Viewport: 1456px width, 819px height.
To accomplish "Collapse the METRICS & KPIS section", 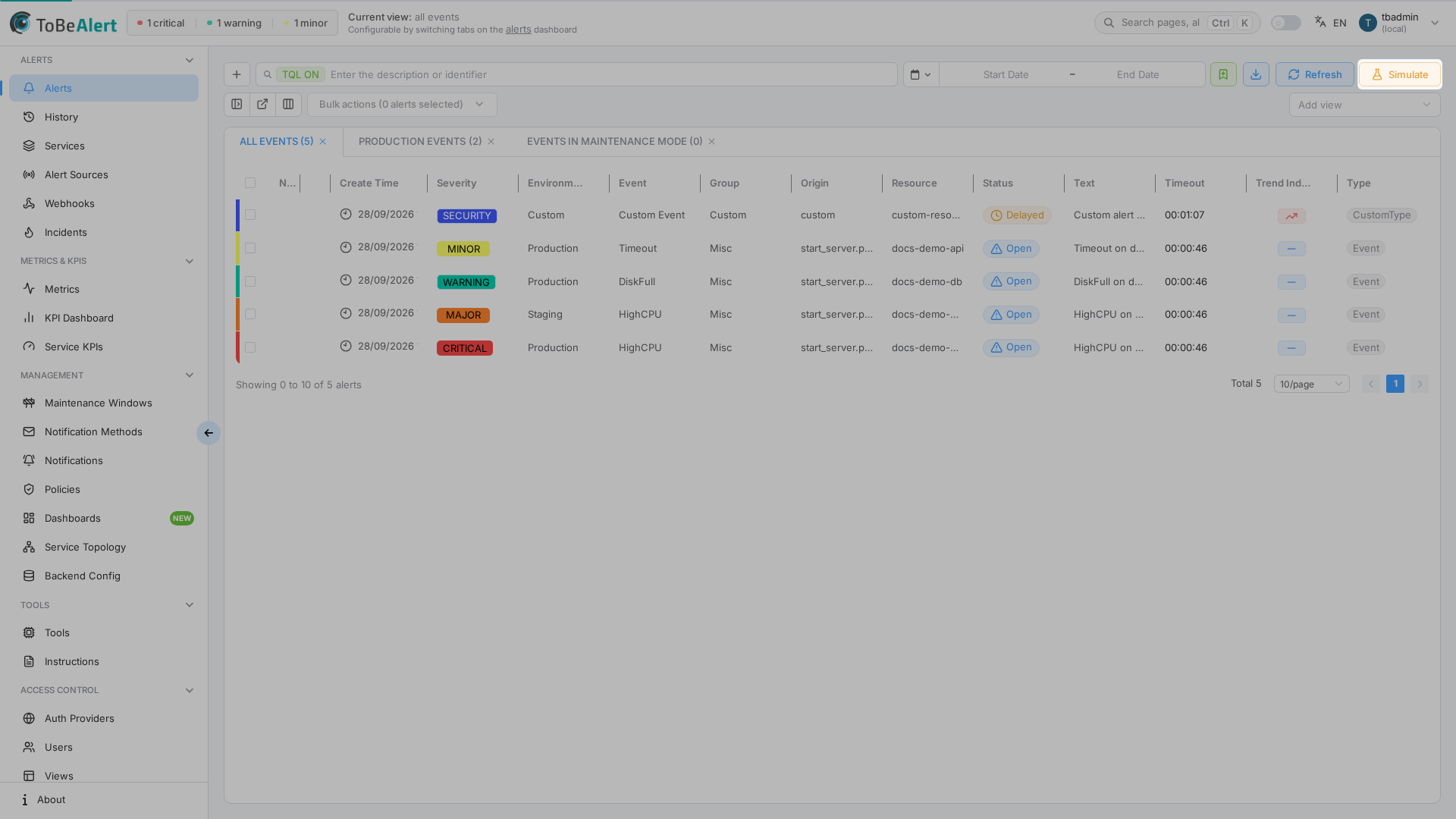I will point(190,261).
